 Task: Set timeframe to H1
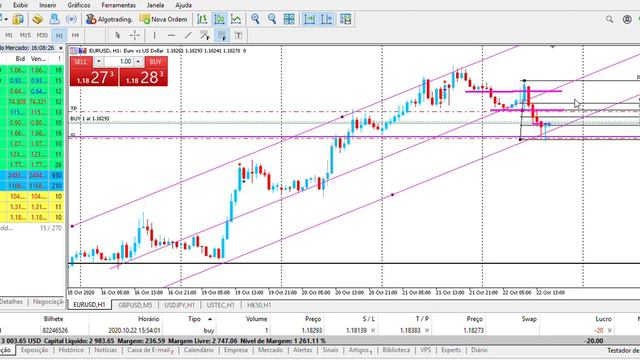59,36
